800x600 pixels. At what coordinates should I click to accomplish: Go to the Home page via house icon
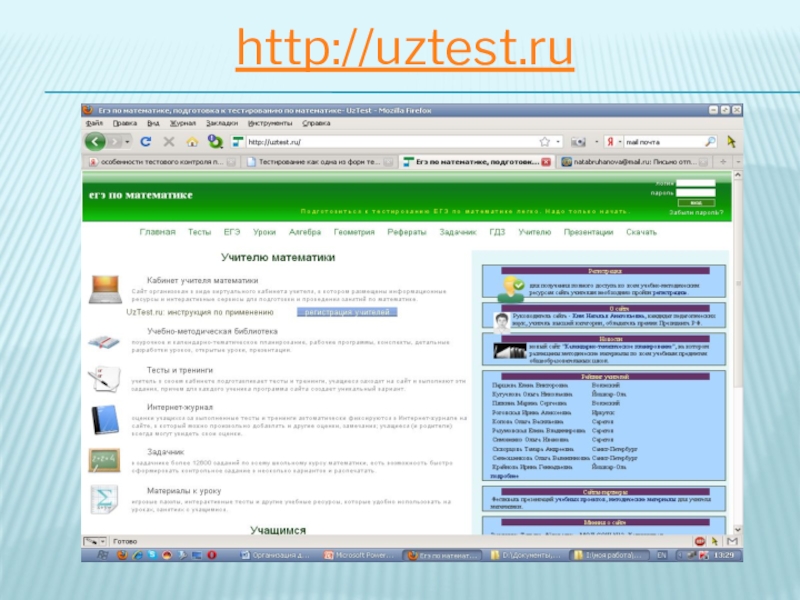click(x=192, y=142)
